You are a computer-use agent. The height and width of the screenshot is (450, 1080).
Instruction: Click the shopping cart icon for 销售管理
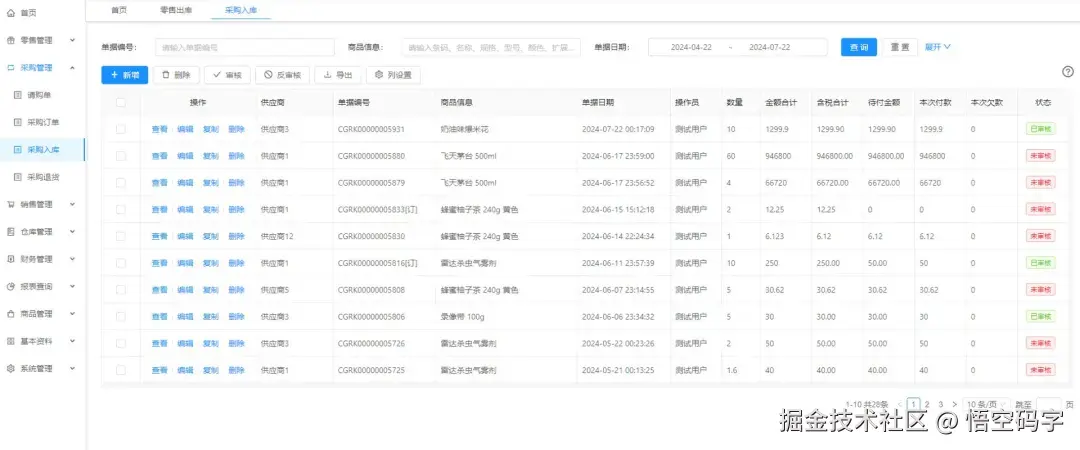[10, 205]
